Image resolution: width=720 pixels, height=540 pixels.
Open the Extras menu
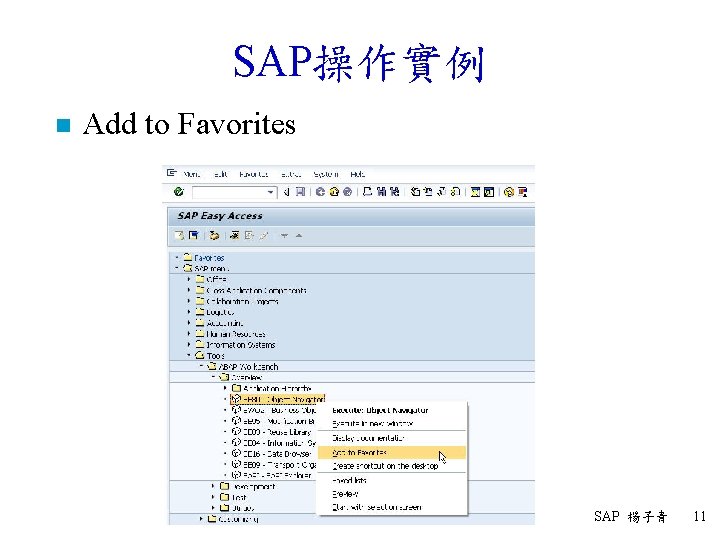coord(291,174)
